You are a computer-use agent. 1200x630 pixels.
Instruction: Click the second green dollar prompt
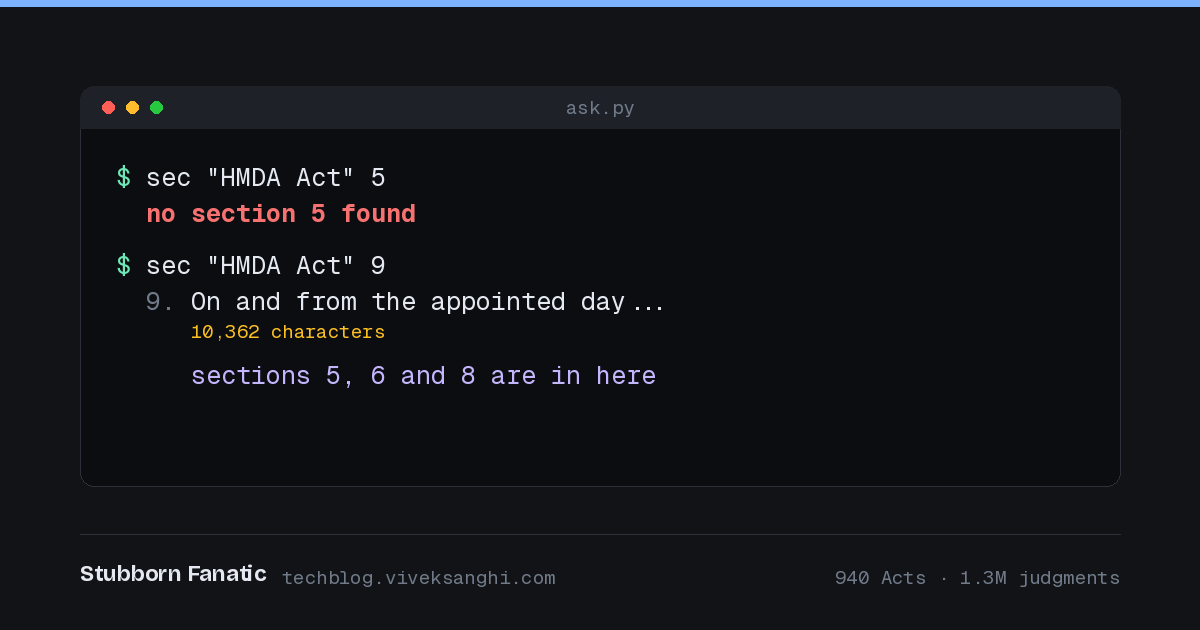pos(124,266)
